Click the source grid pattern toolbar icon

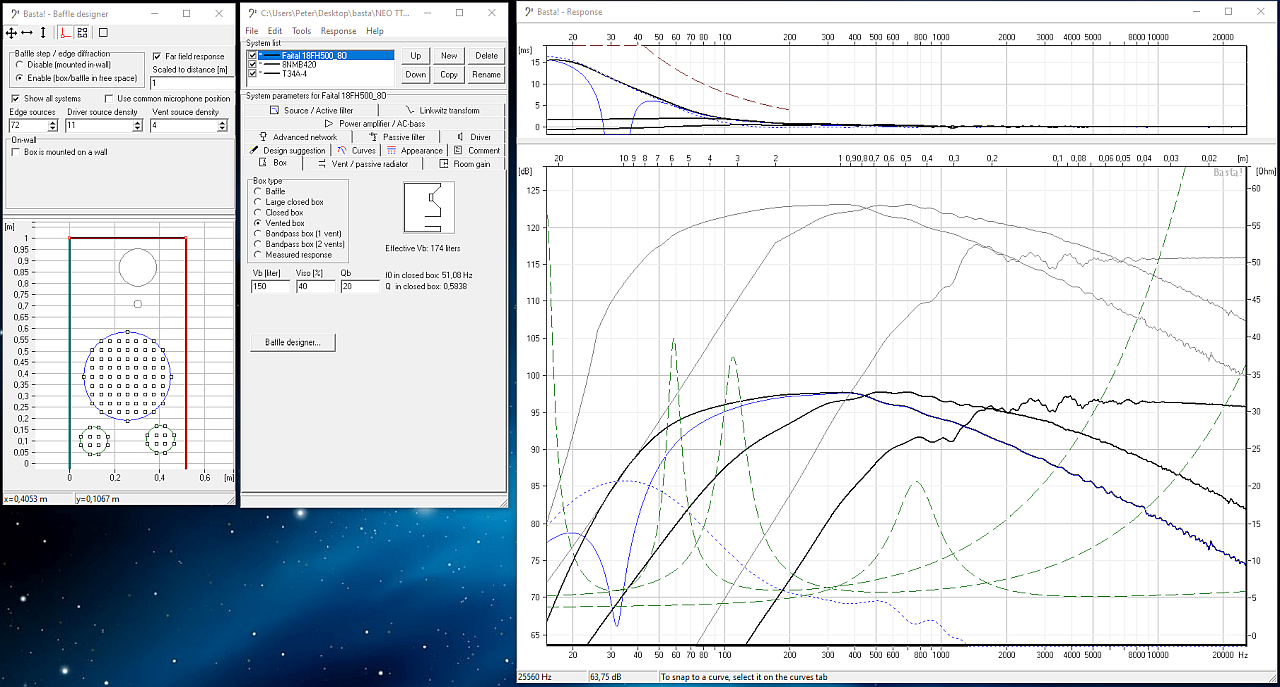click(x=82, y=33)
